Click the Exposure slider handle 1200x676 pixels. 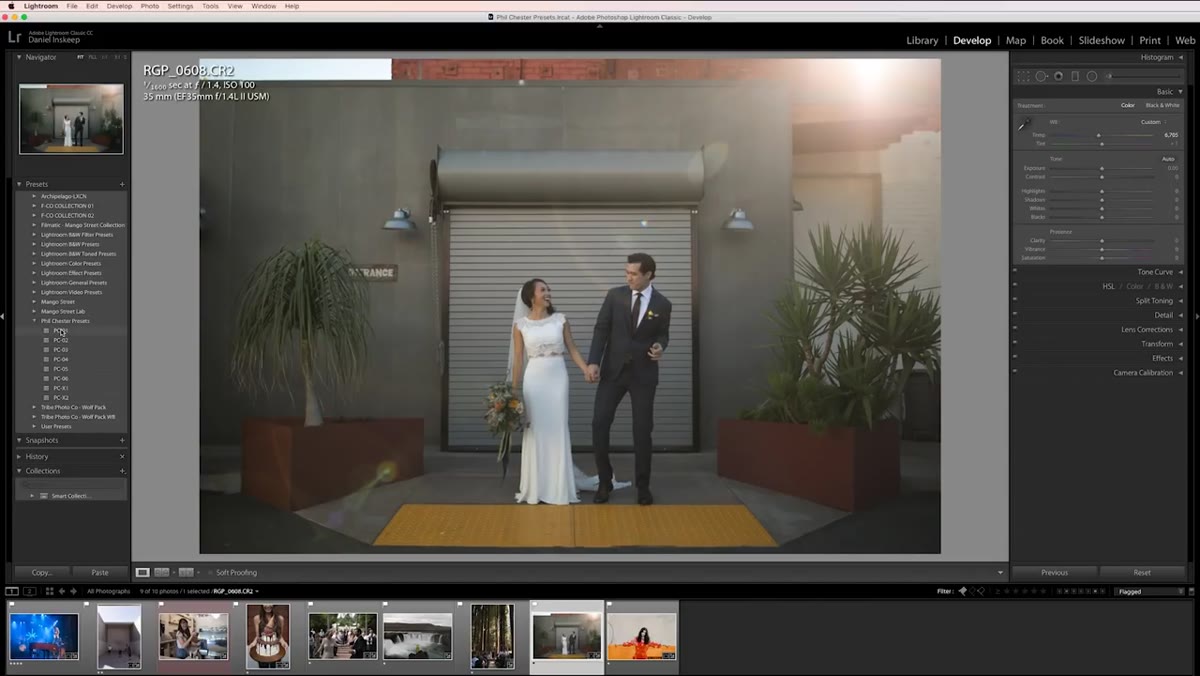[x=1102, y=168]
